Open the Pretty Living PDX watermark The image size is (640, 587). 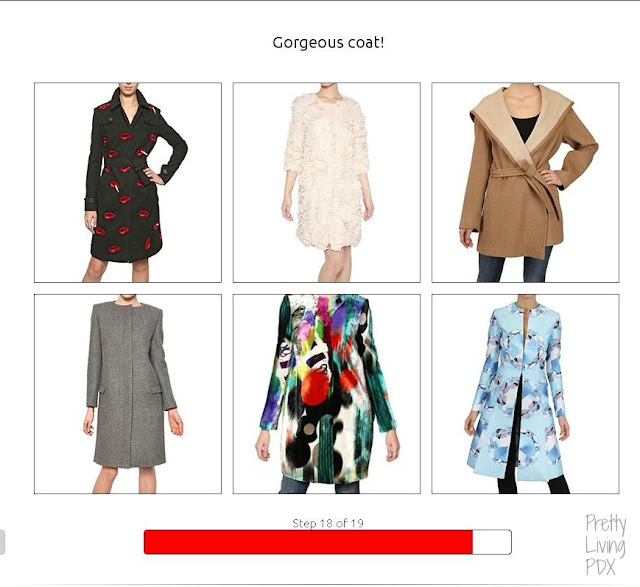(605, 545)
